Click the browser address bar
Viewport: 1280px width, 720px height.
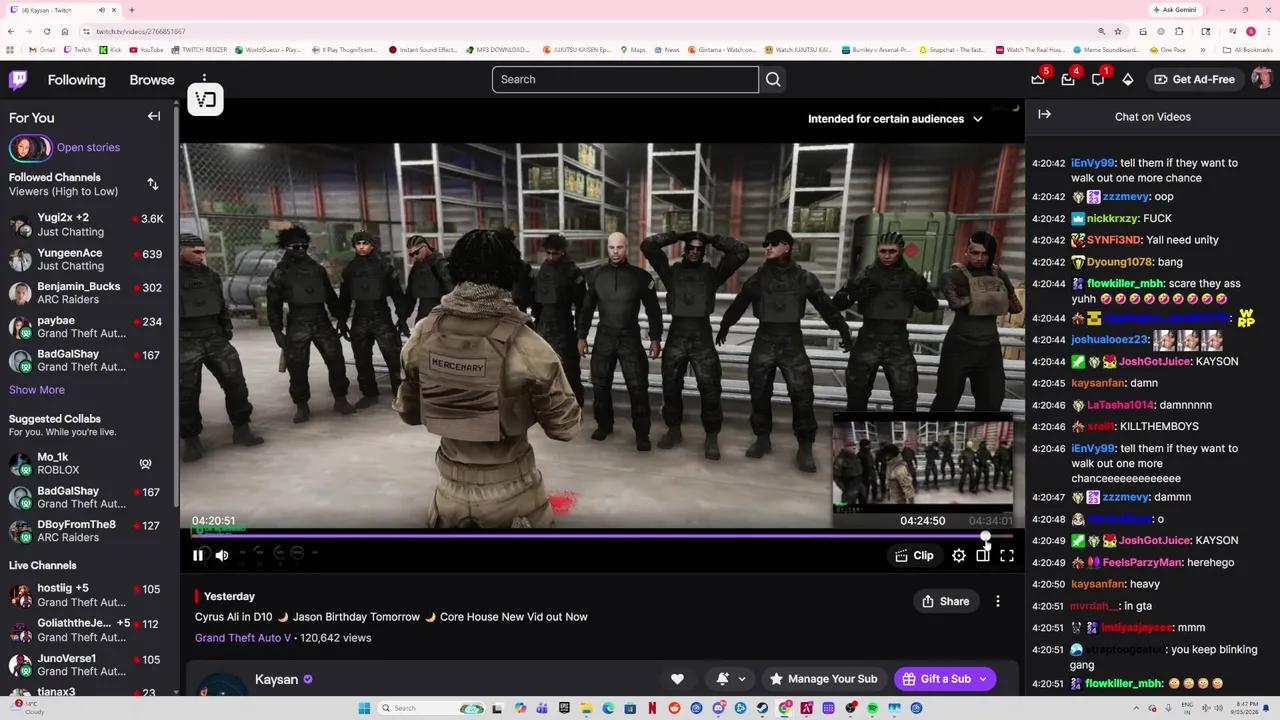click(x=590, y=31)
